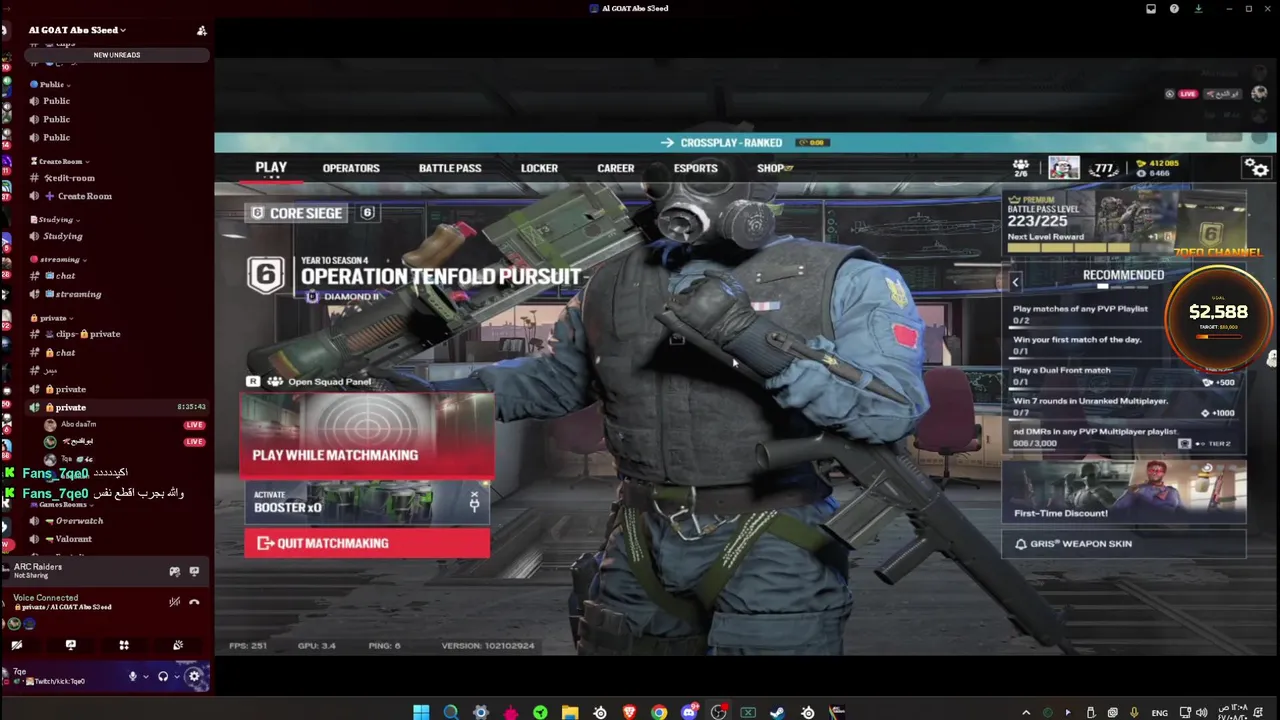This screenshot has width=1280, height=720.
Task: Click Discord disconnect from voice phone icon
Action: point(194,602)
